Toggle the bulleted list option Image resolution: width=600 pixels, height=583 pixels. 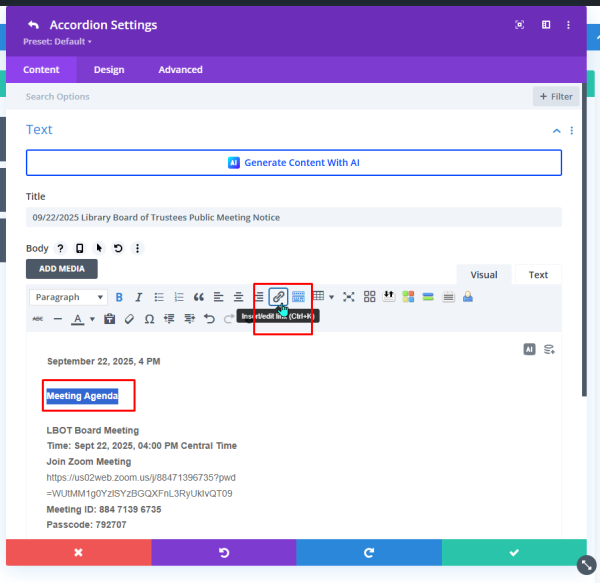(x=159, y=297)
